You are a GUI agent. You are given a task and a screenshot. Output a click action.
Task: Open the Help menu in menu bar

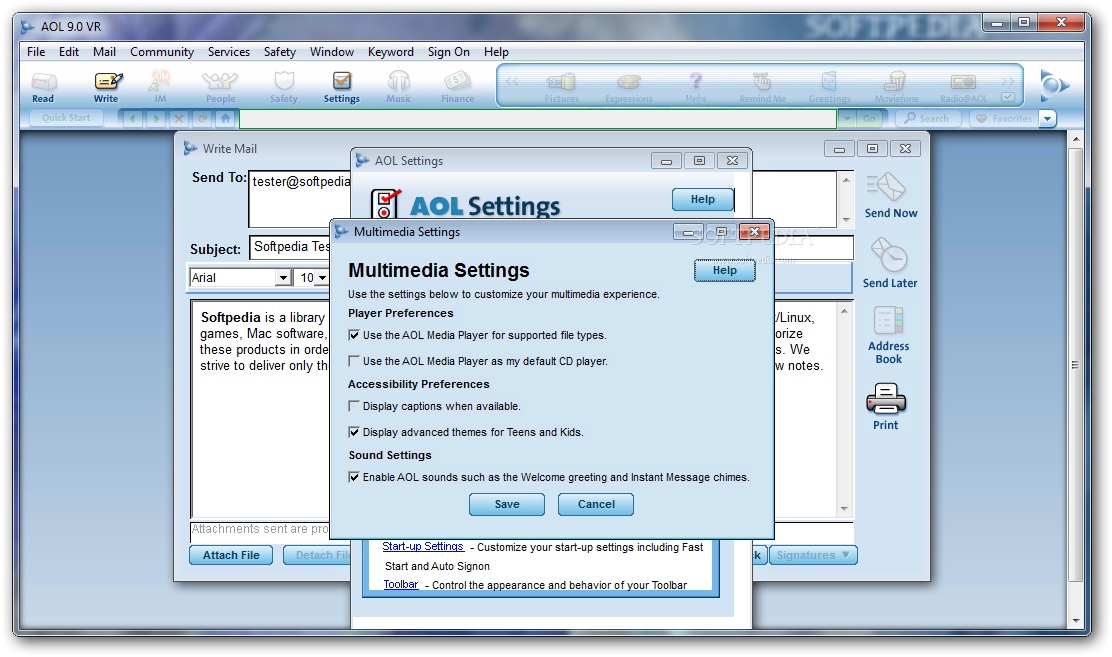tap(496, 52)
